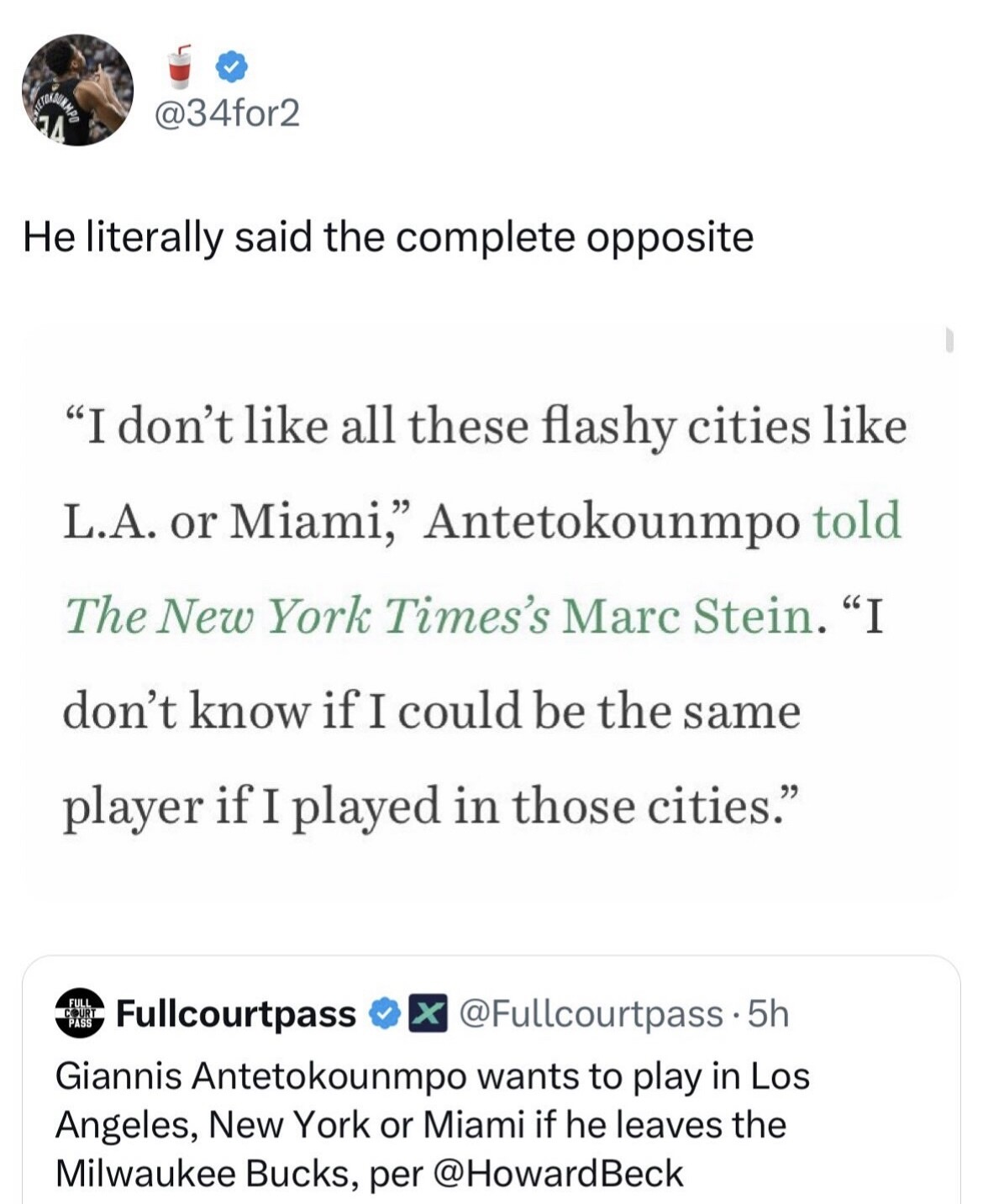The height and width of the screenshot is (1204, 983).
Task: Open the @Fullcourtpass handle
Action: [590, 1014]
